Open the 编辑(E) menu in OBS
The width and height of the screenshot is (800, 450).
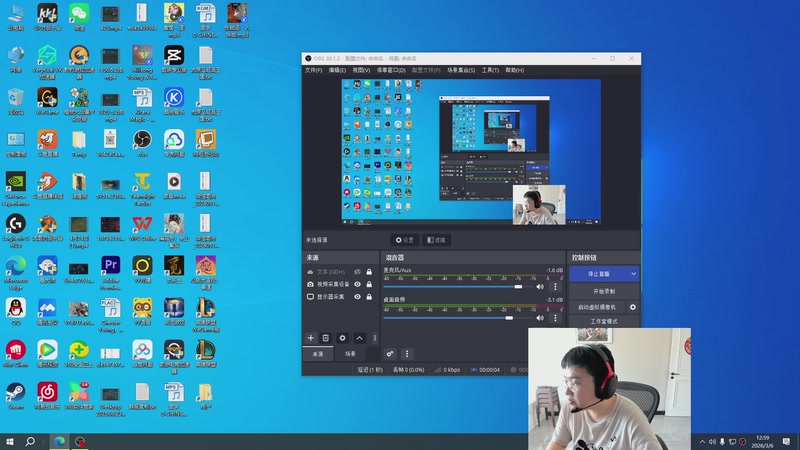(337, 70)
